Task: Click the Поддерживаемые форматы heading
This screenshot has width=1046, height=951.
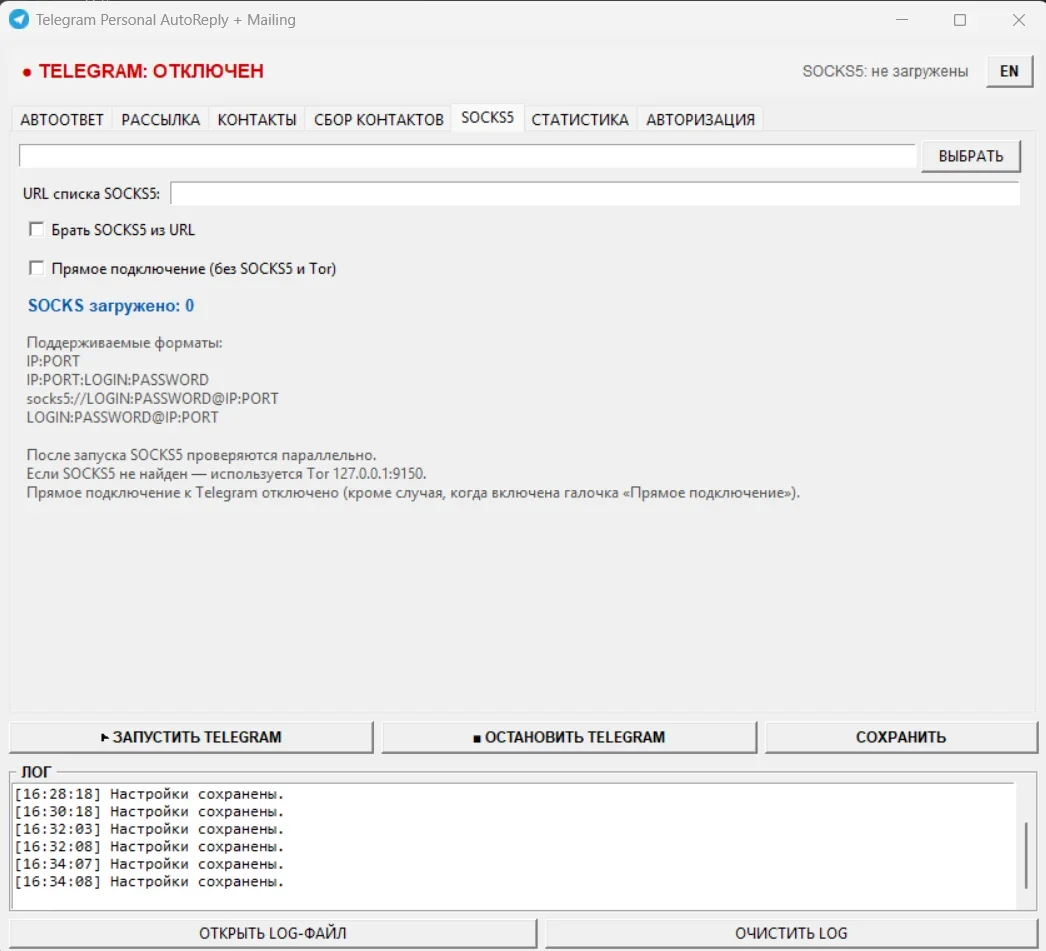Action: click(124, 343)
